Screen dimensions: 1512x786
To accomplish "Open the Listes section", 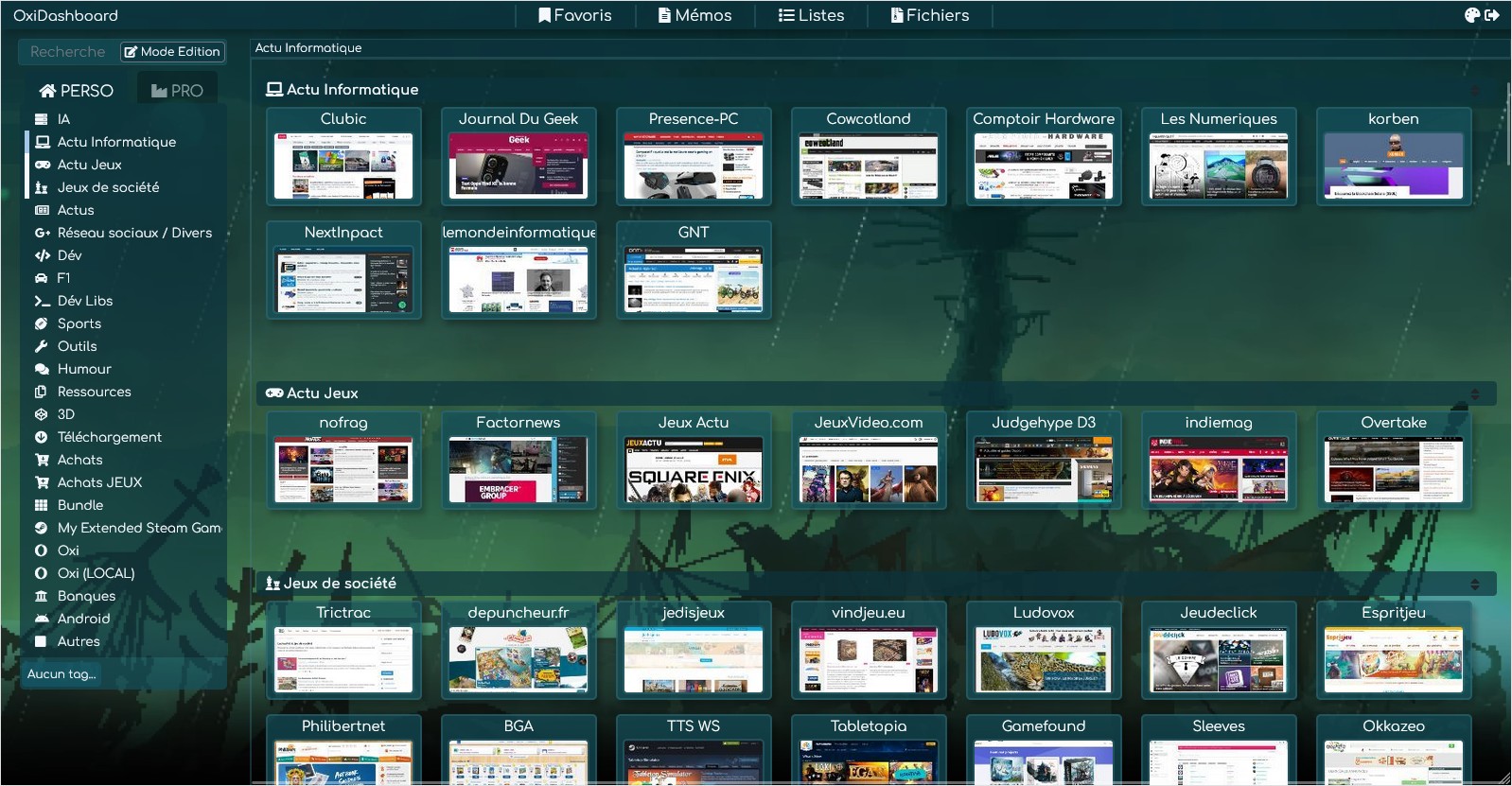I will click(x=811, y=15).
